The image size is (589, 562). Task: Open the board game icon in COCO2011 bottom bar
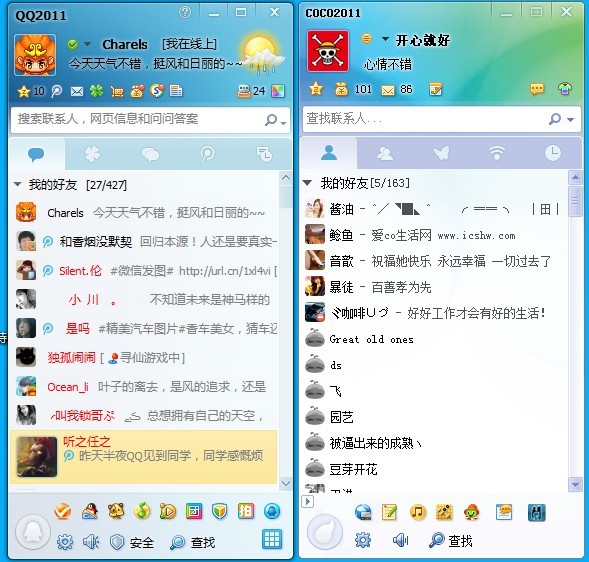click(x=444, y=512)
